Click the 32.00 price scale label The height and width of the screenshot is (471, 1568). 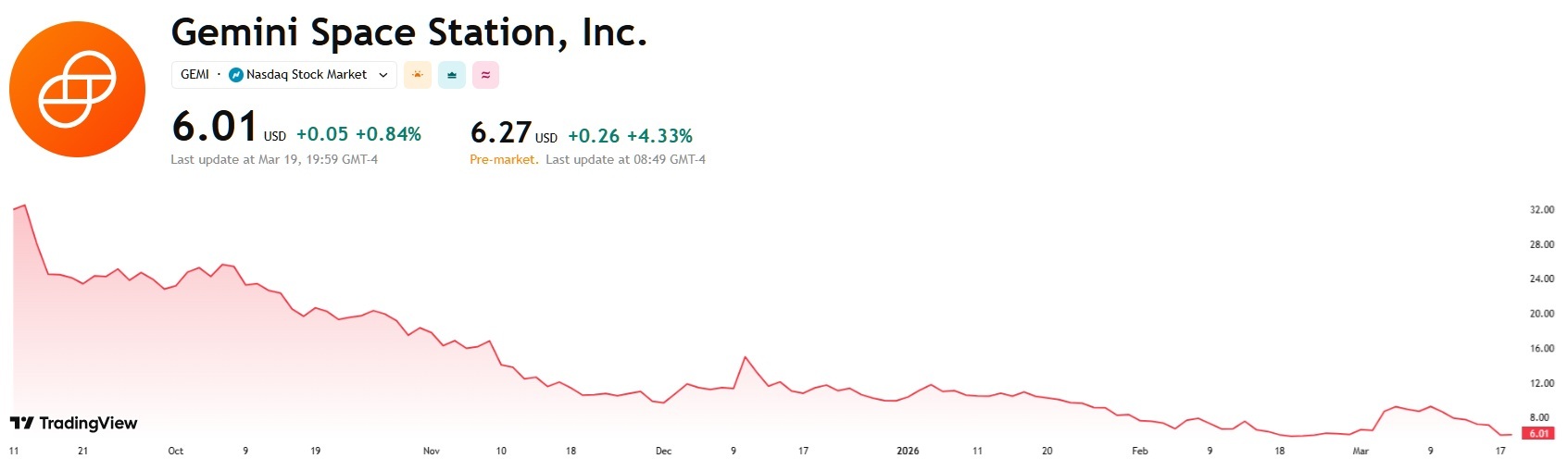1541,210
